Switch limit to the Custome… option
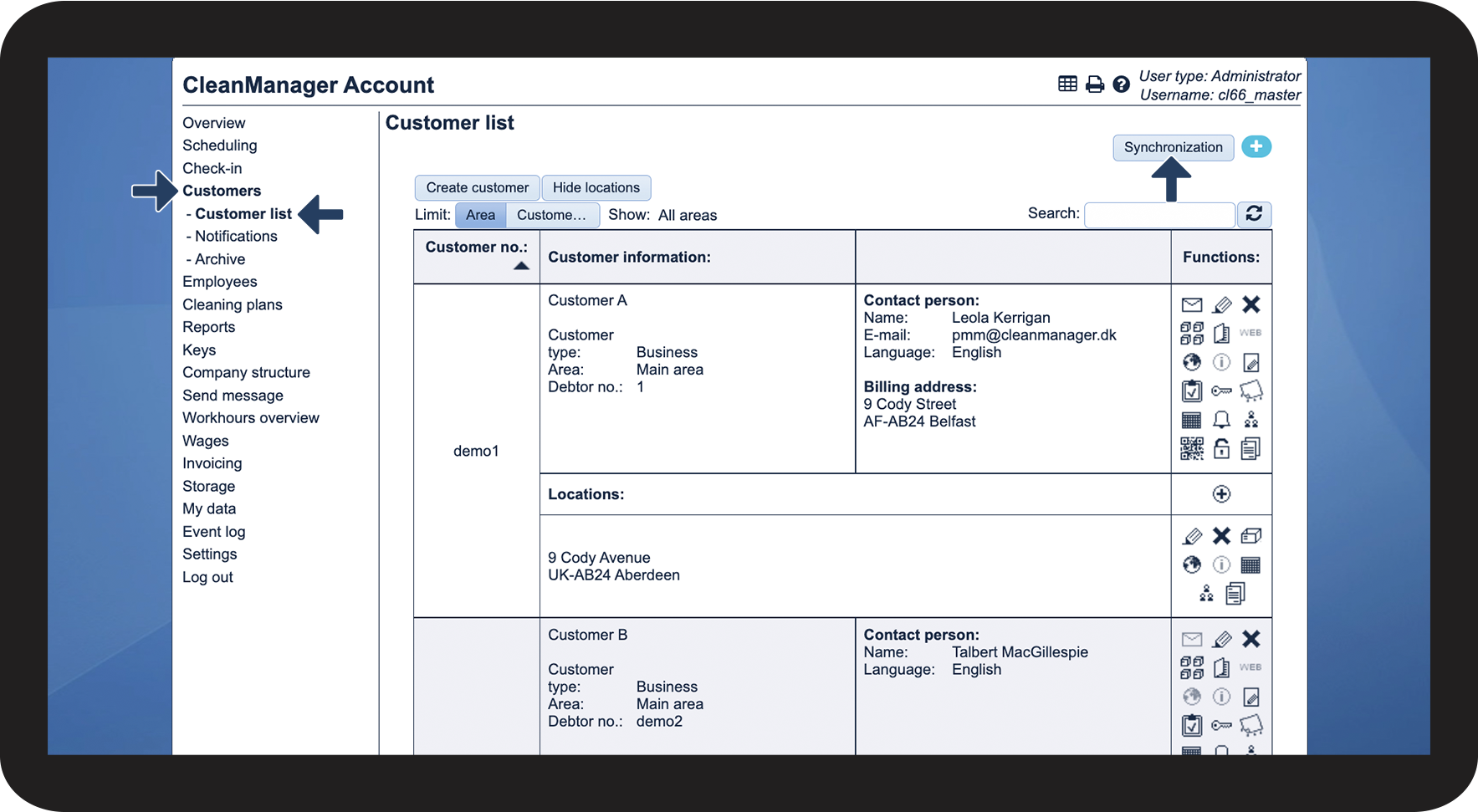The height and width of the screenshot is (812, 1478). pyautogui.click(x=551, y=215)
